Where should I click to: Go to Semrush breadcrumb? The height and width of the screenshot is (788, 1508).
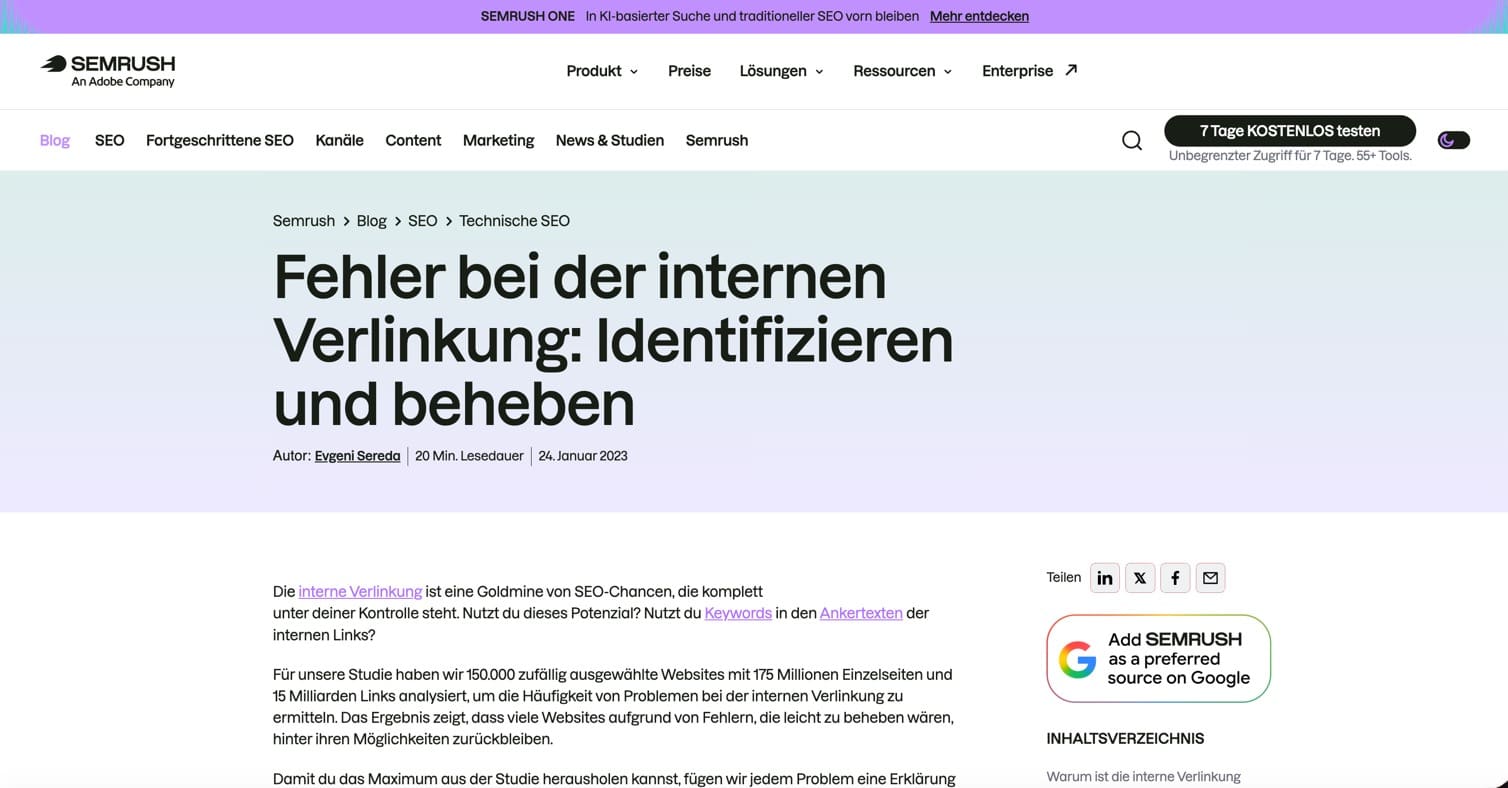(304, 221)
